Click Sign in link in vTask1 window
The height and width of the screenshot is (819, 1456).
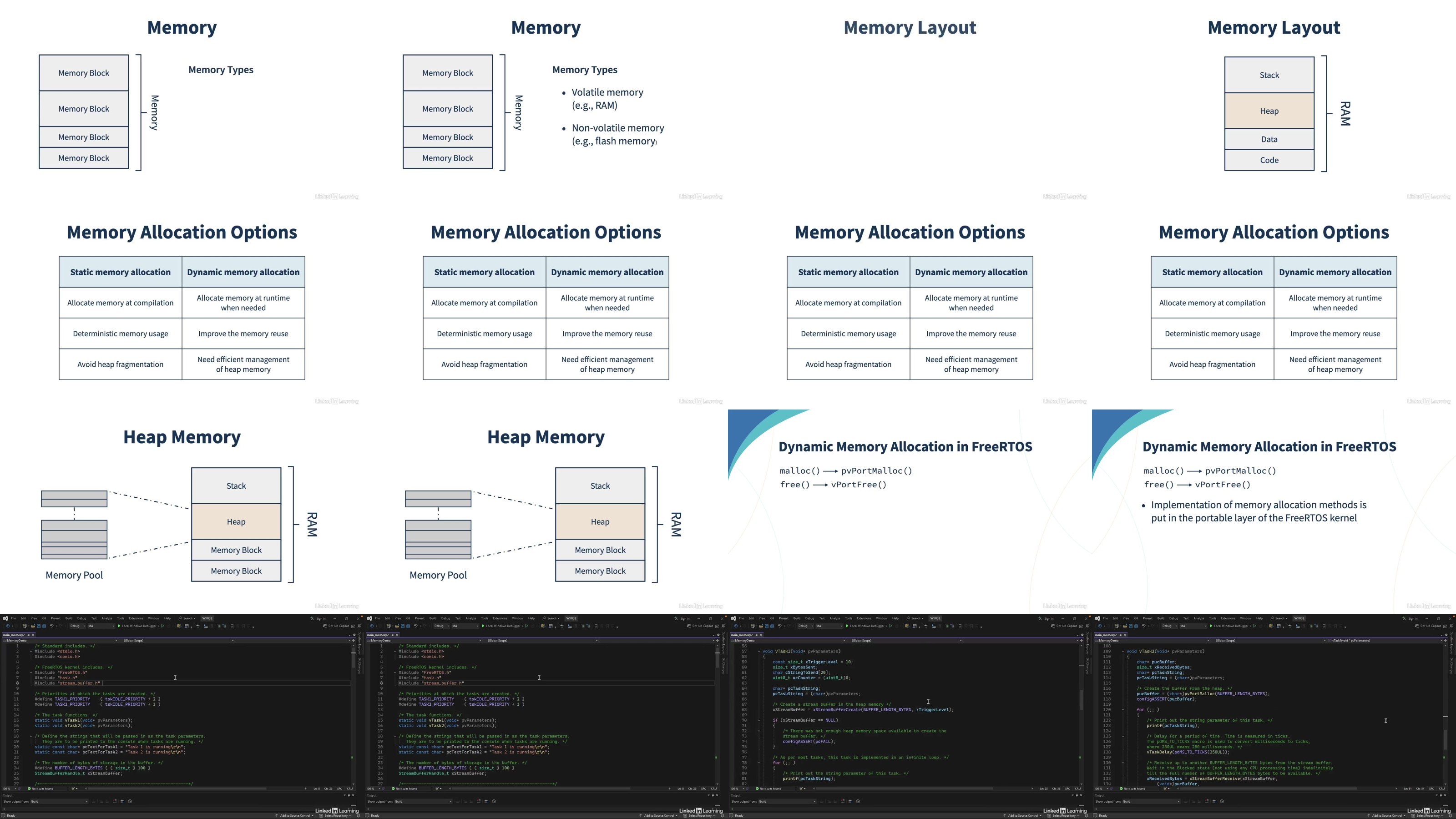click(x=1048, y=619)
